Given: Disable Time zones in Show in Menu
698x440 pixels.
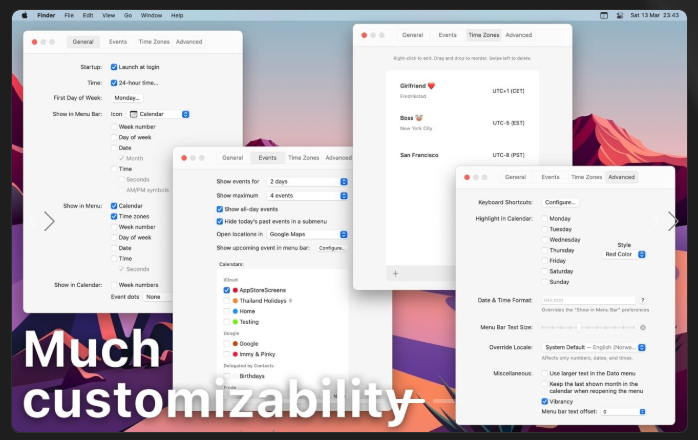Looking at the screenshot, I should click(114, 216).
